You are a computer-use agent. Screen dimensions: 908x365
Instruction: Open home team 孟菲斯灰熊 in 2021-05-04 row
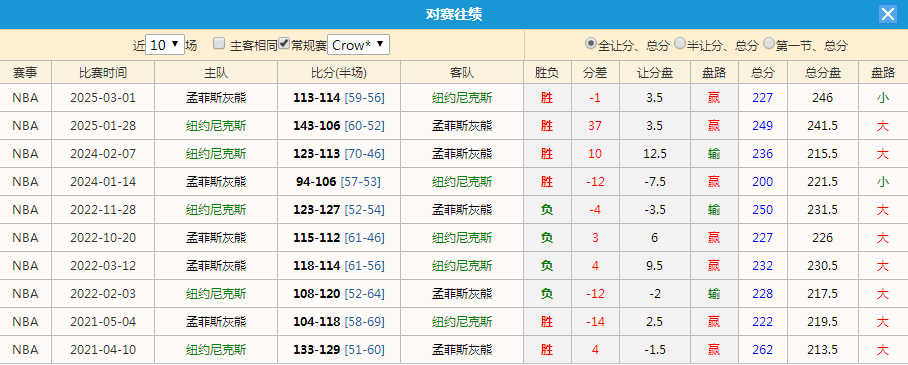click(x=216, y=322)
